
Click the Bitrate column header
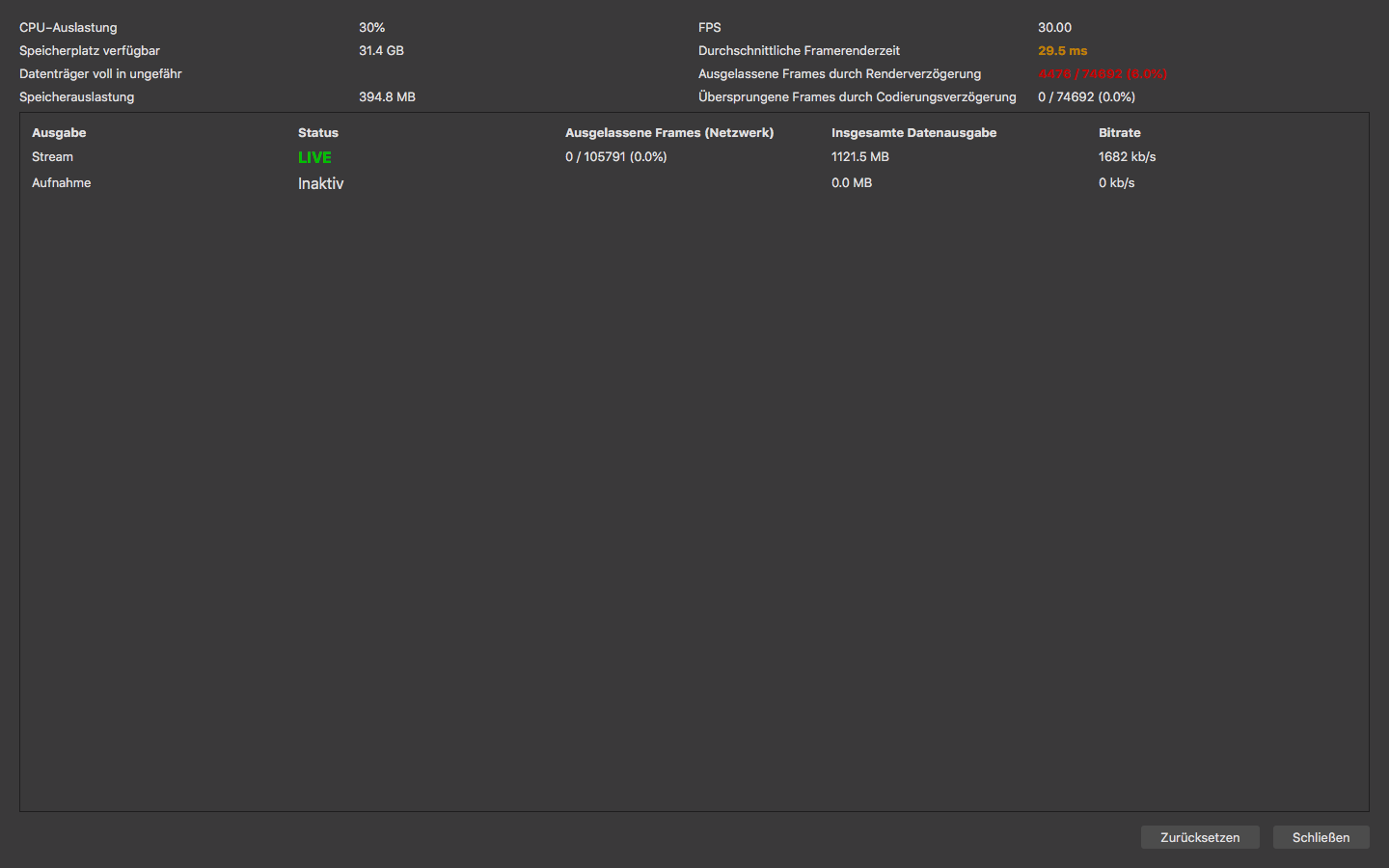tap(1119, 133)
